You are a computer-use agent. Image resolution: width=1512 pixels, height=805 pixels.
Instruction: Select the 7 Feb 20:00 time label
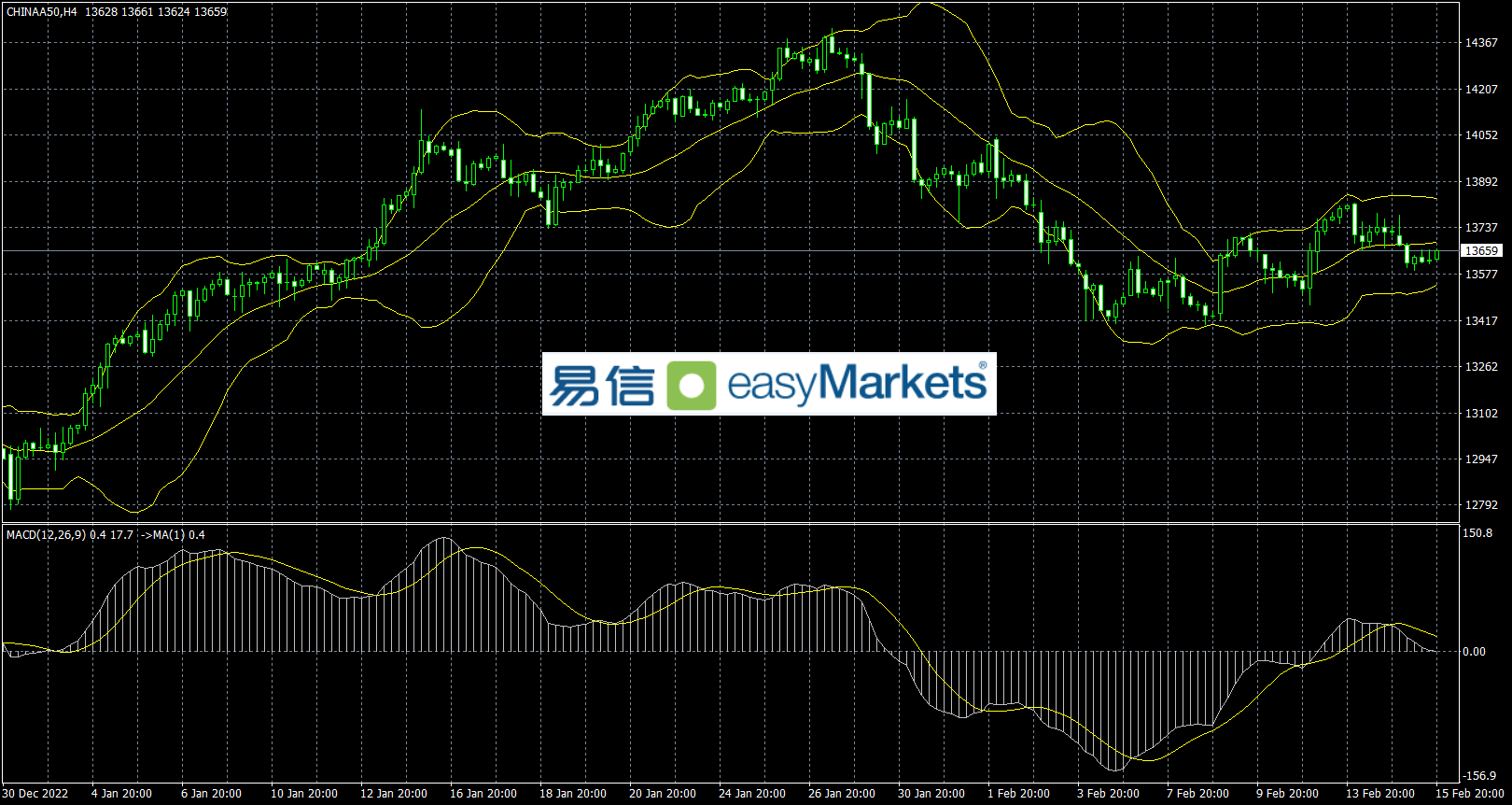(1198, 794)
